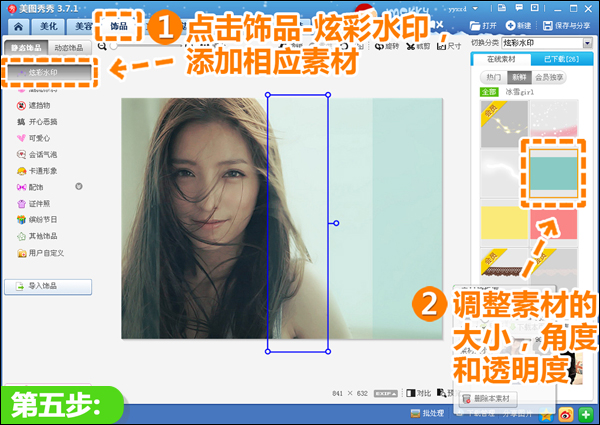Click the 打开 folder button

tap(483, 26)
